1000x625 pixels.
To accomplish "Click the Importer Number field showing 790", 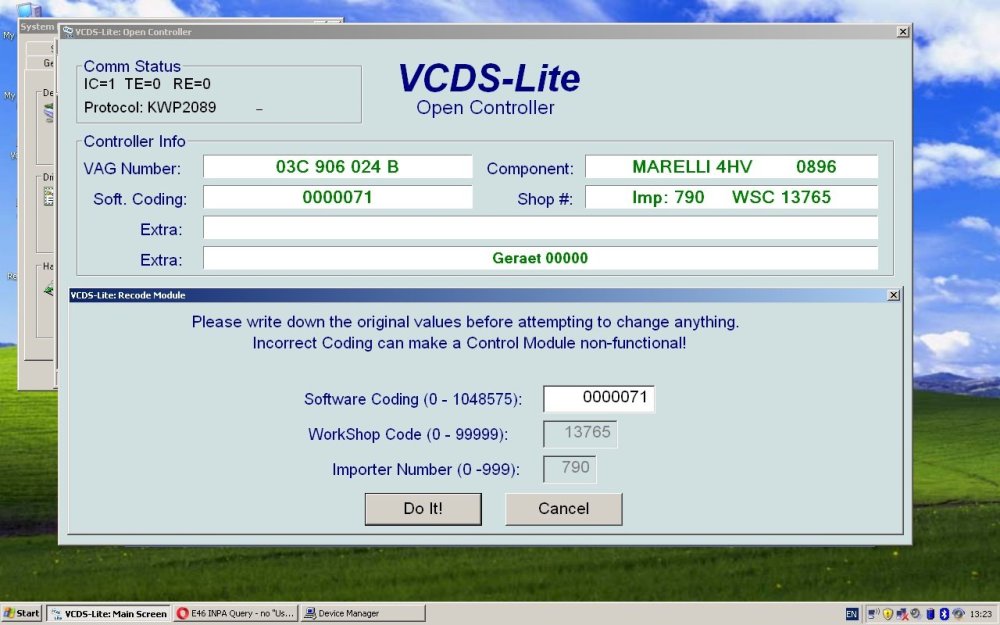I will pyautogui.click(x=570, y=469).
